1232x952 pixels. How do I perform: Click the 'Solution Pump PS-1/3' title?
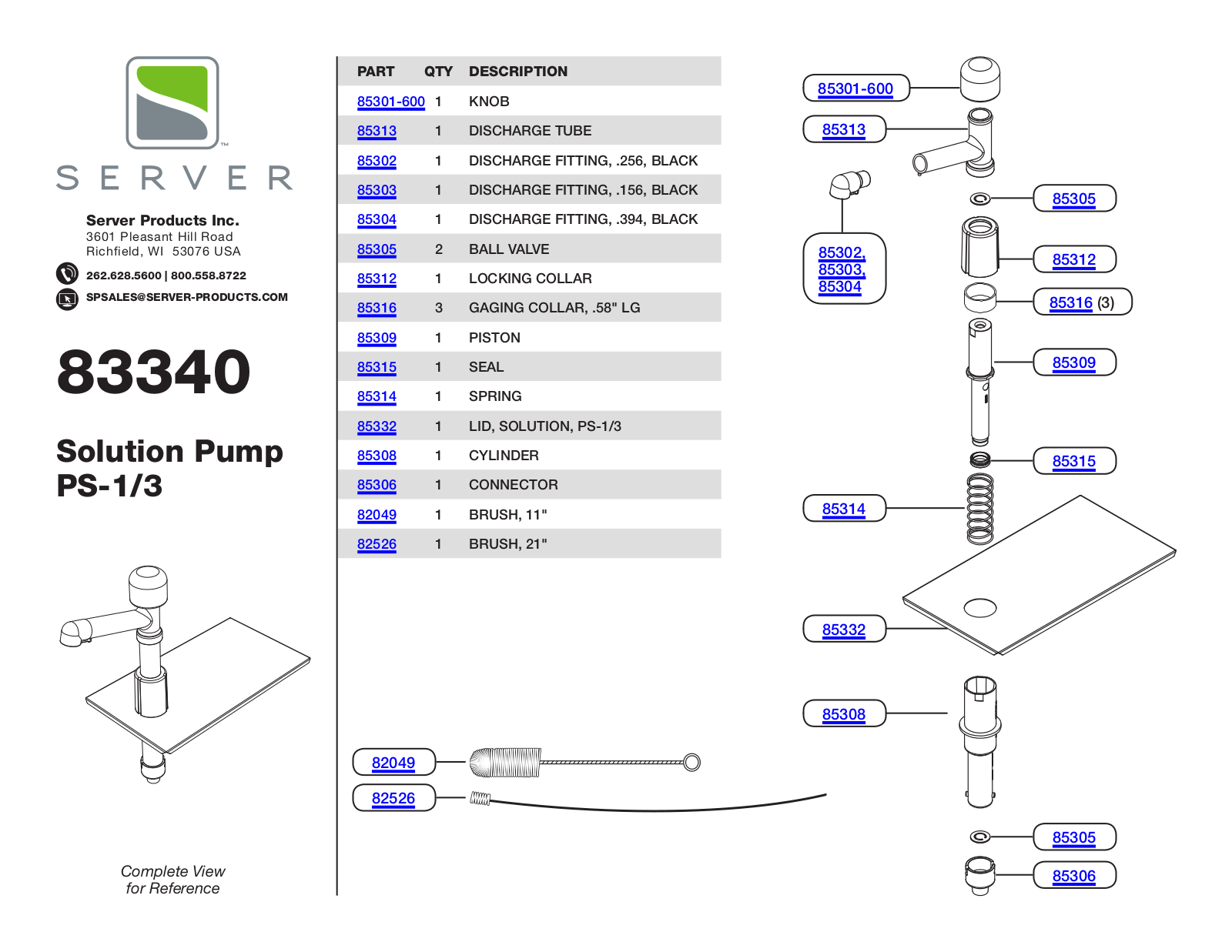tap(170, 468)
